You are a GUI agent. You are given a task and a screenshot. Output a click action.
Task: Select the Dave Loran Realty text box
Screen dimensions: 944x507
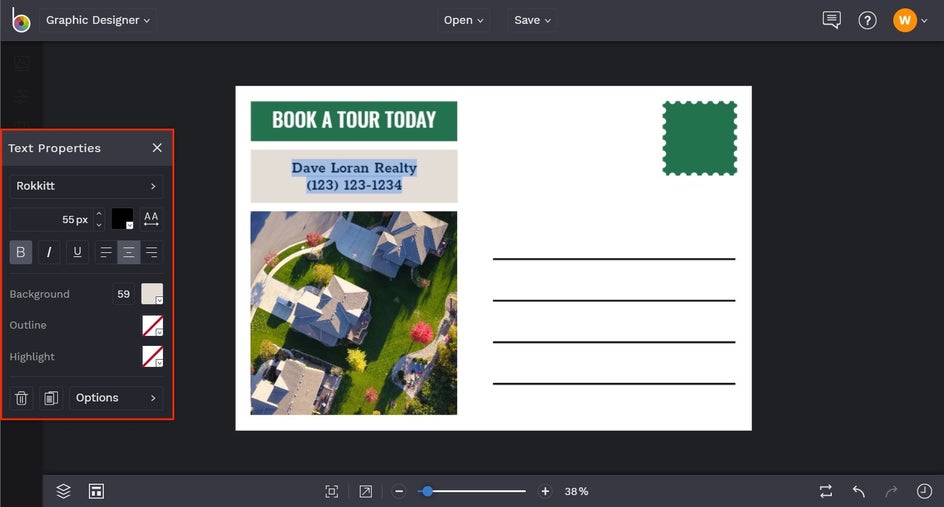[354, 176]
